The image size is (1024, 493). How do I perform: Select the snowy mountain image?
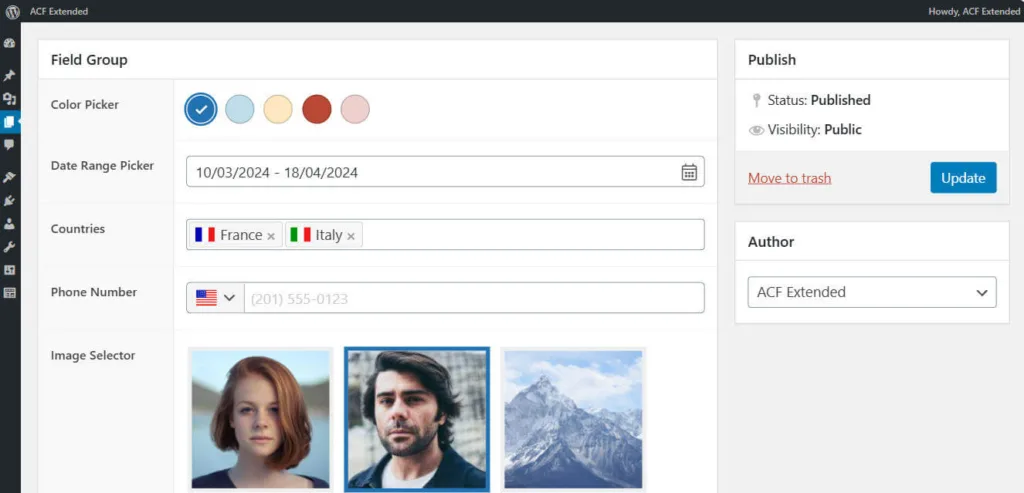[573, 419]
